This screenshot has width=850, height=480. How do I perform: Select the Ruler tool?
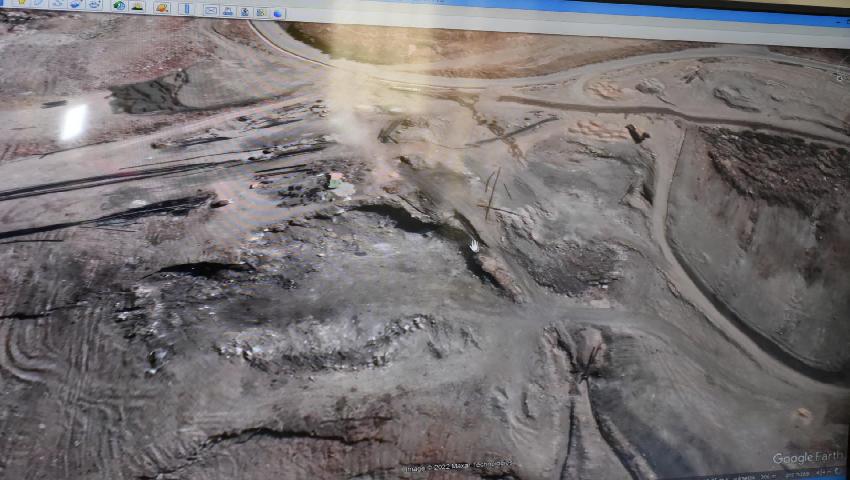coord(186,9)
